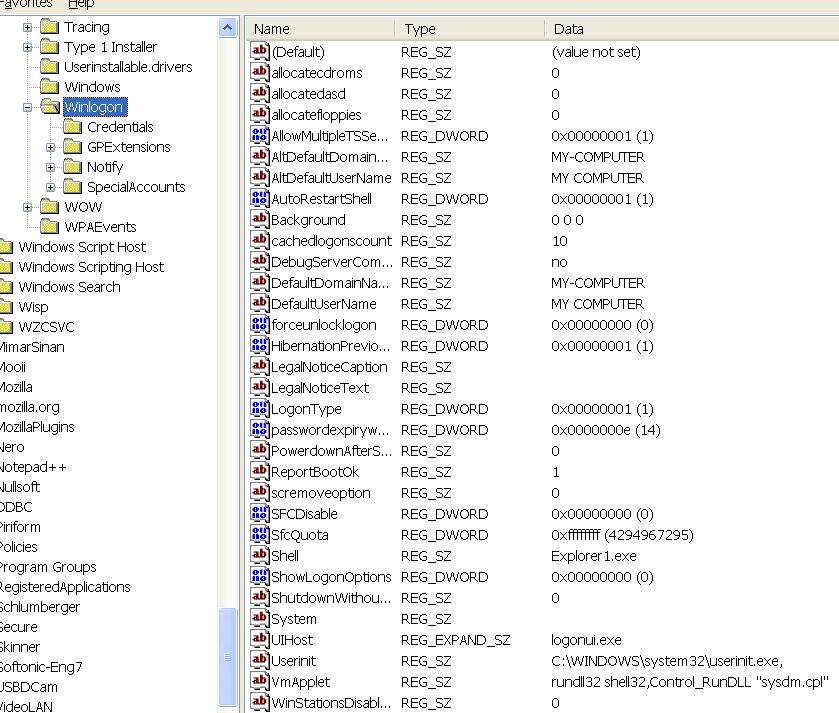The width and height of the screenshot is (839, 713).
Task: Click the tree pane scrollbar thumb
Action: [x=228, y=656]
